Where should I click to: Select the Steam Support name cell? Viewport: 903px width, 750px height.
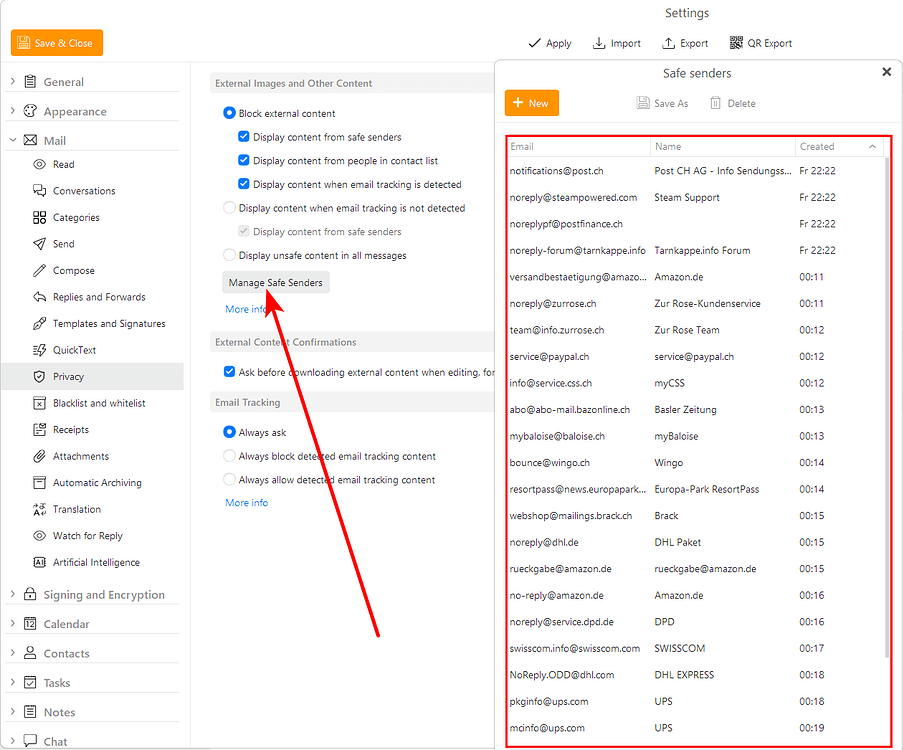pos(686,197)
